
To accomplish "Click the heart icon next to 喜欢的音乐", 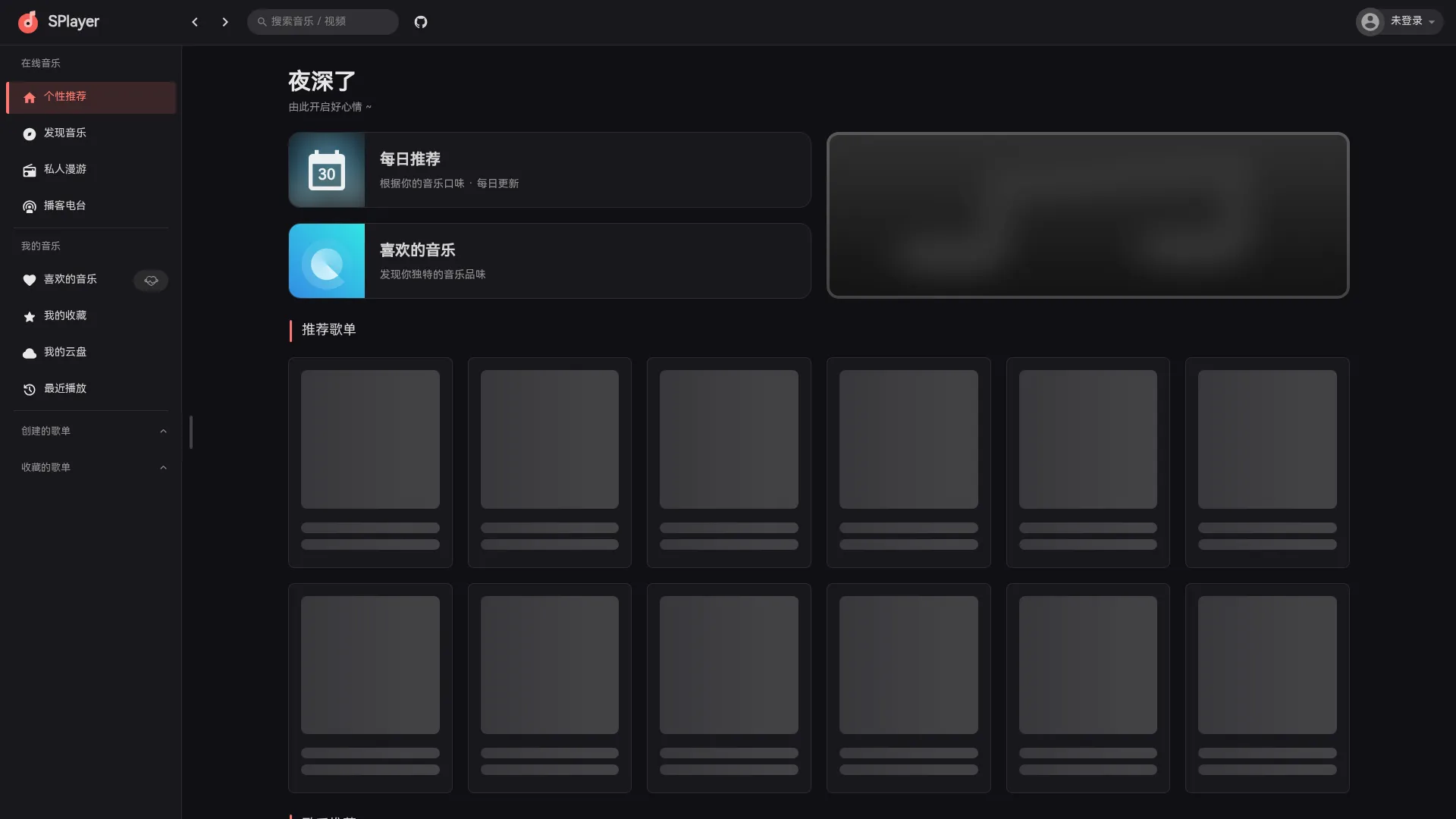I will coord(30,280).
